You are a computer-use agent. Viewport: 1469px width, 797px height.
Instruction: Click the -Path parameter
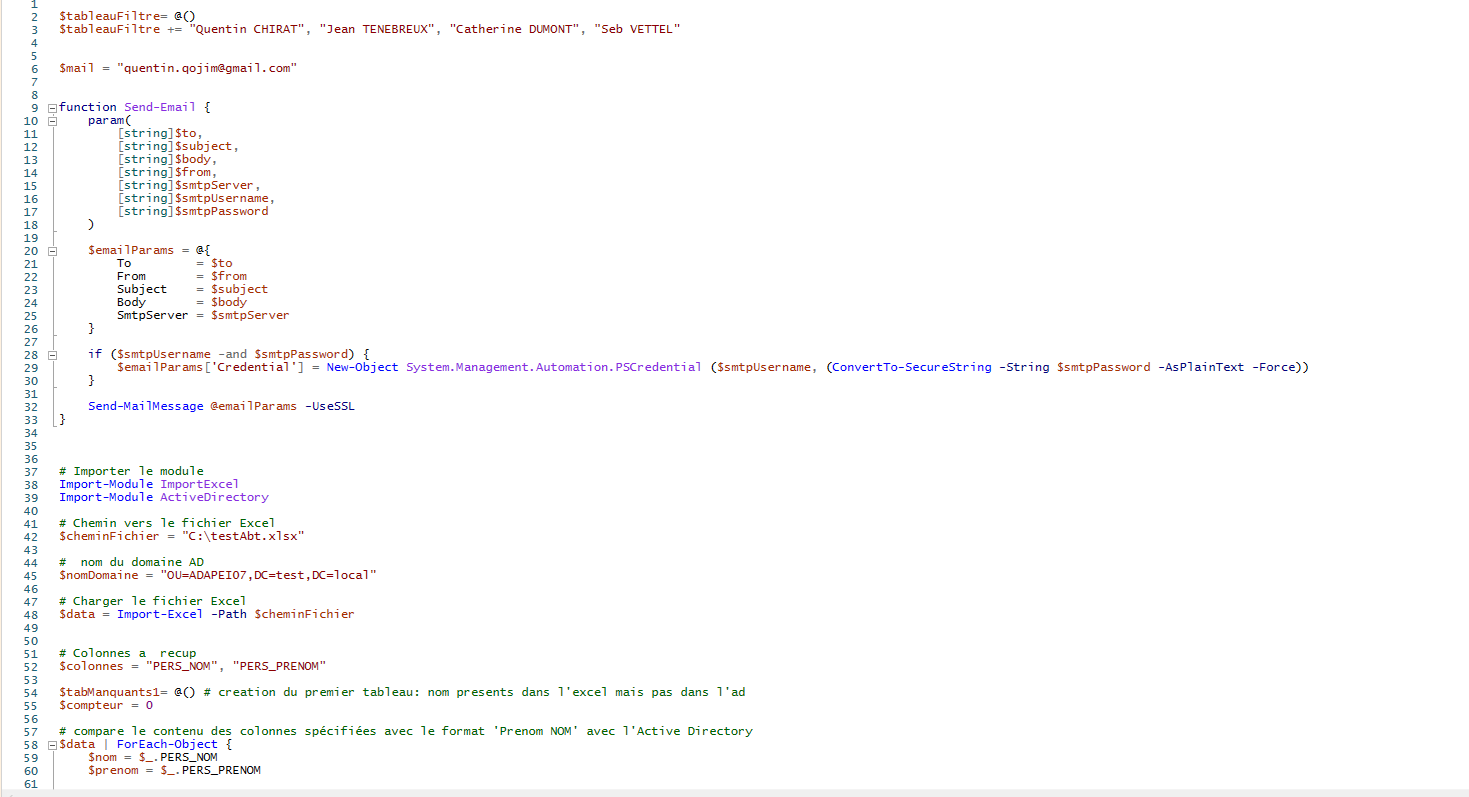pos(229,614)
